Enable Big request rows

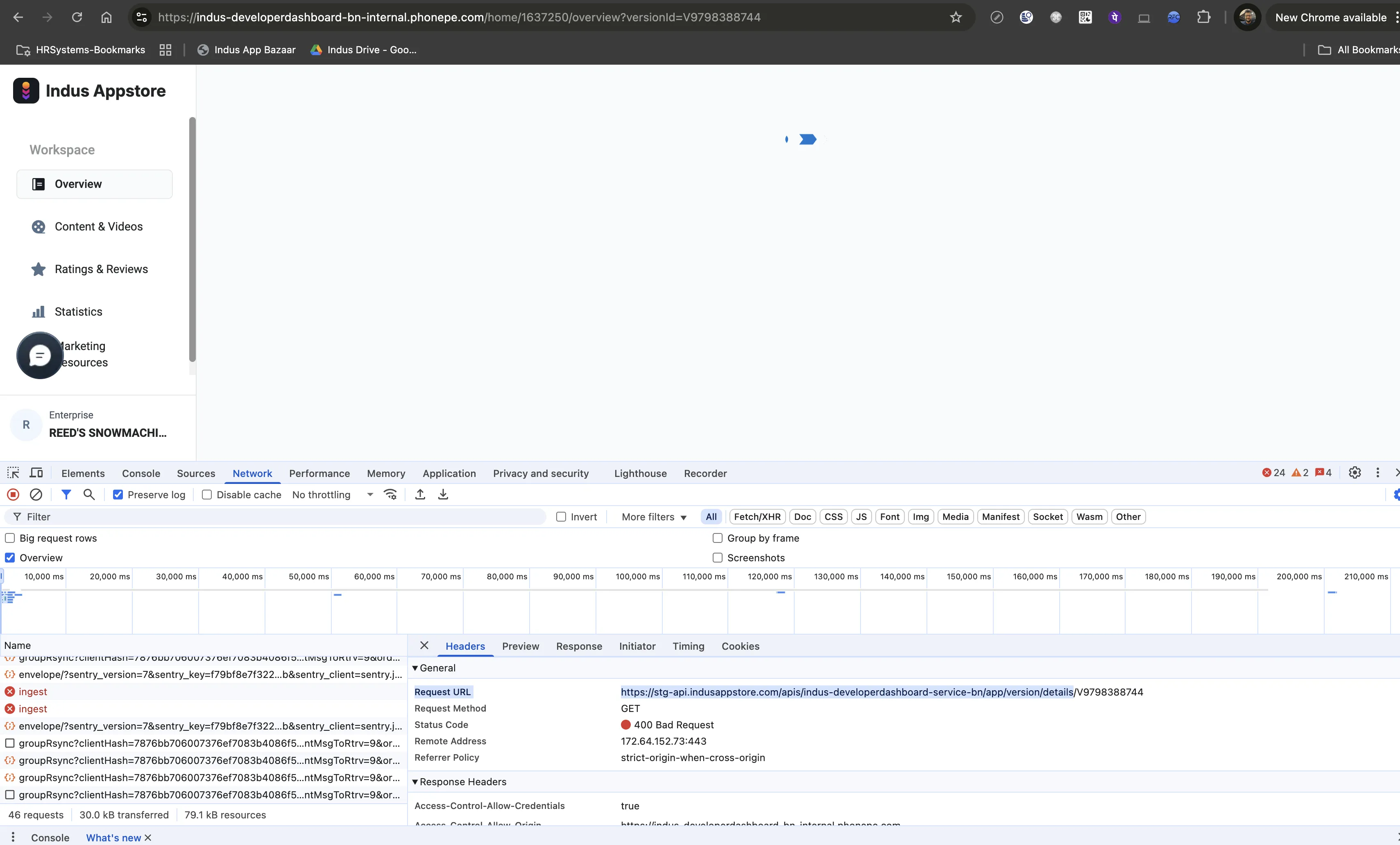(10, 538)
